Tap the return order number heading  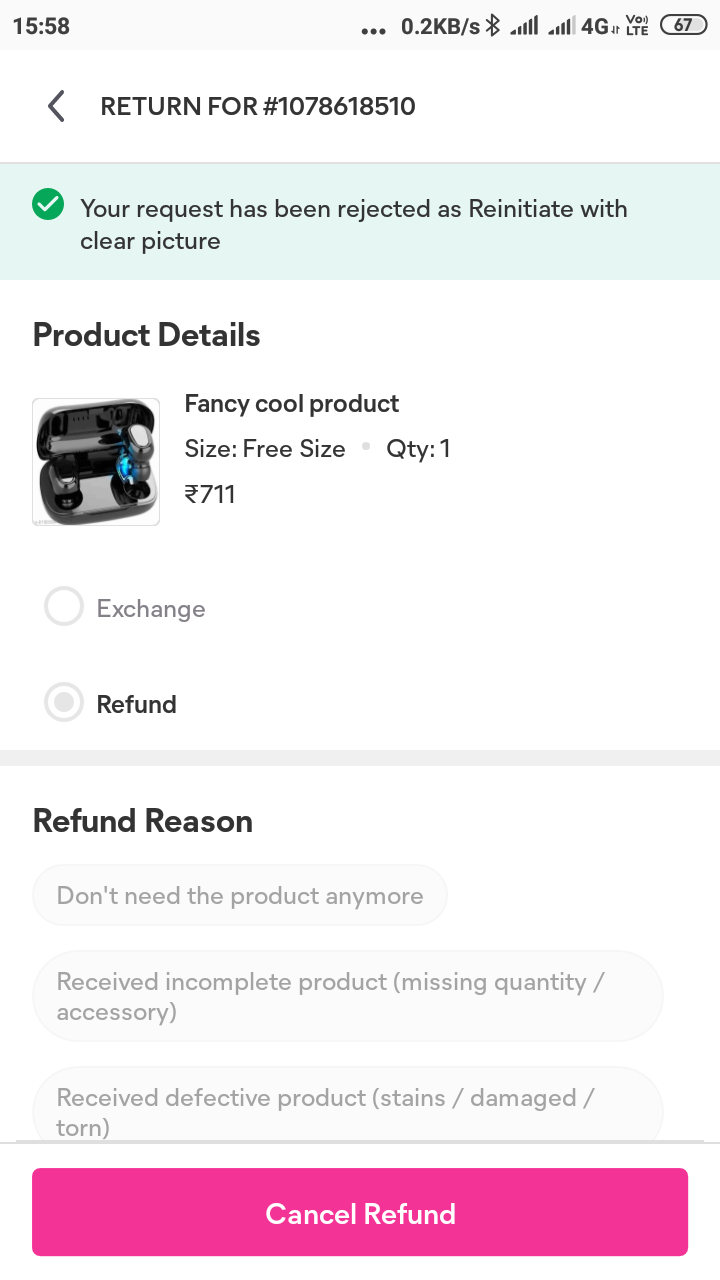pos(258,106)
